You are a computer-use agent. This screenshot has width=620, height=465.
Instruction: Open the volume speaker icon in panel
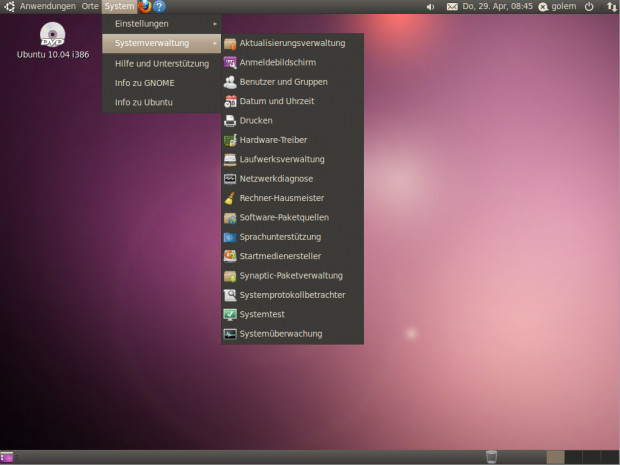click(x=430, y=6)
